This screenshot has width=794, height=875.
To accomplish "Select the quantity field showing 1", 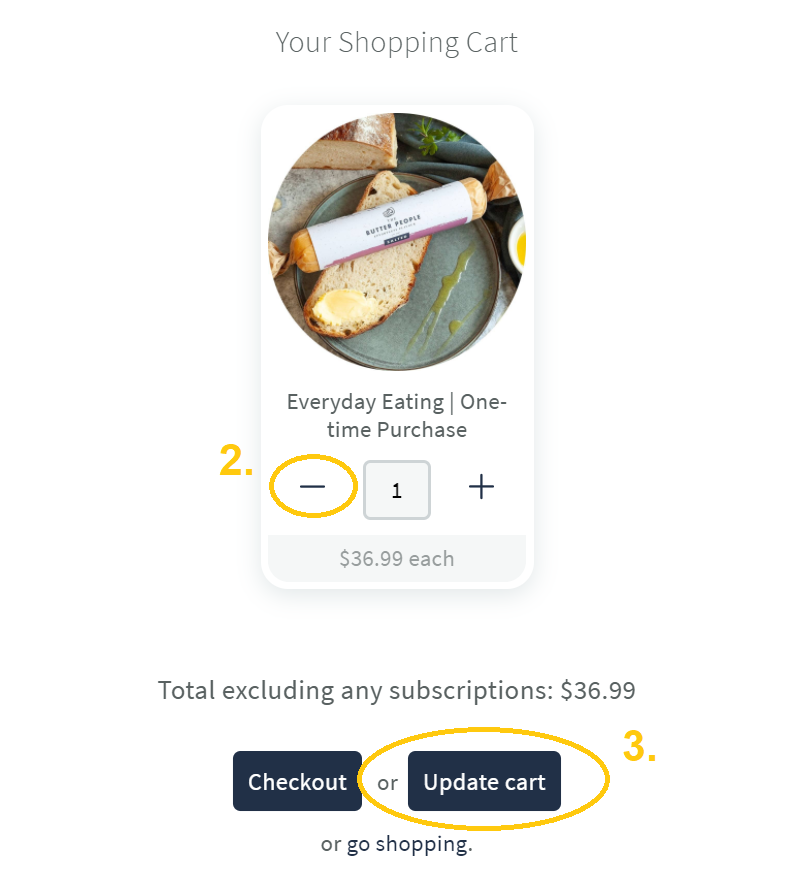I will tap(397, 489).
